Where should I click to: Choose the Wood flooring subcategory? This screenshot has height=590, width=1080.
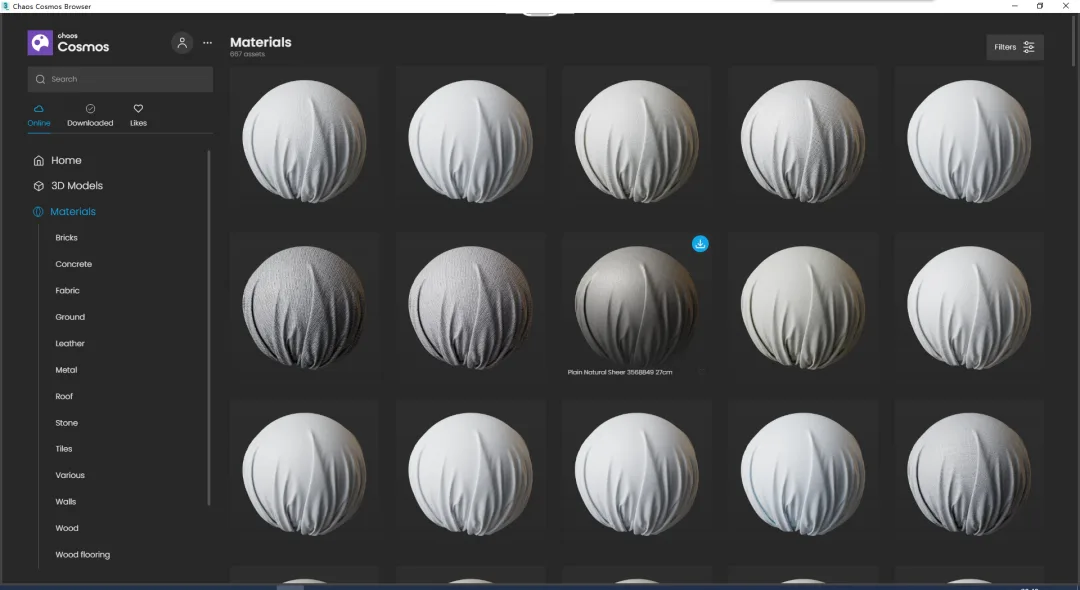[83, 555]
